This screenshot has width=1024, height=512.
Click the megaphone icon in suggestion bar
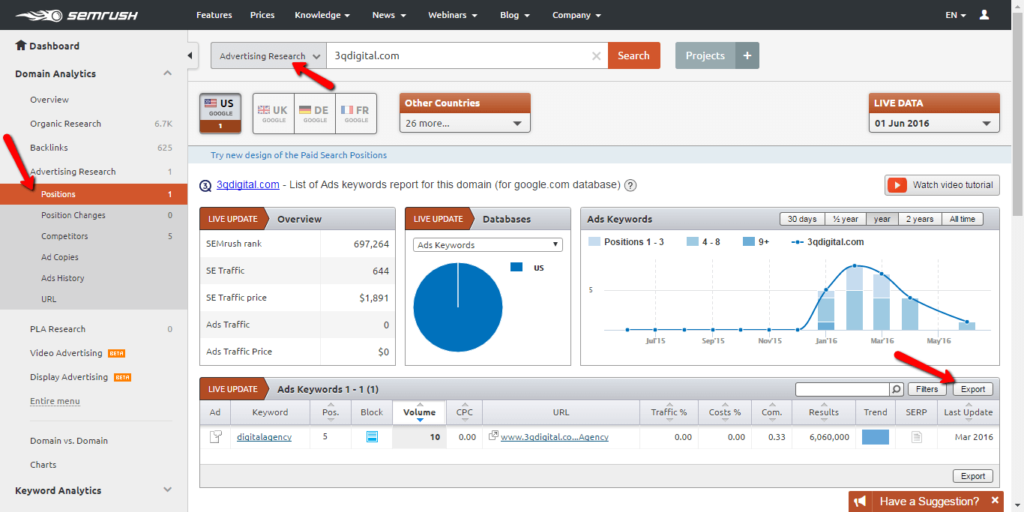860,501
